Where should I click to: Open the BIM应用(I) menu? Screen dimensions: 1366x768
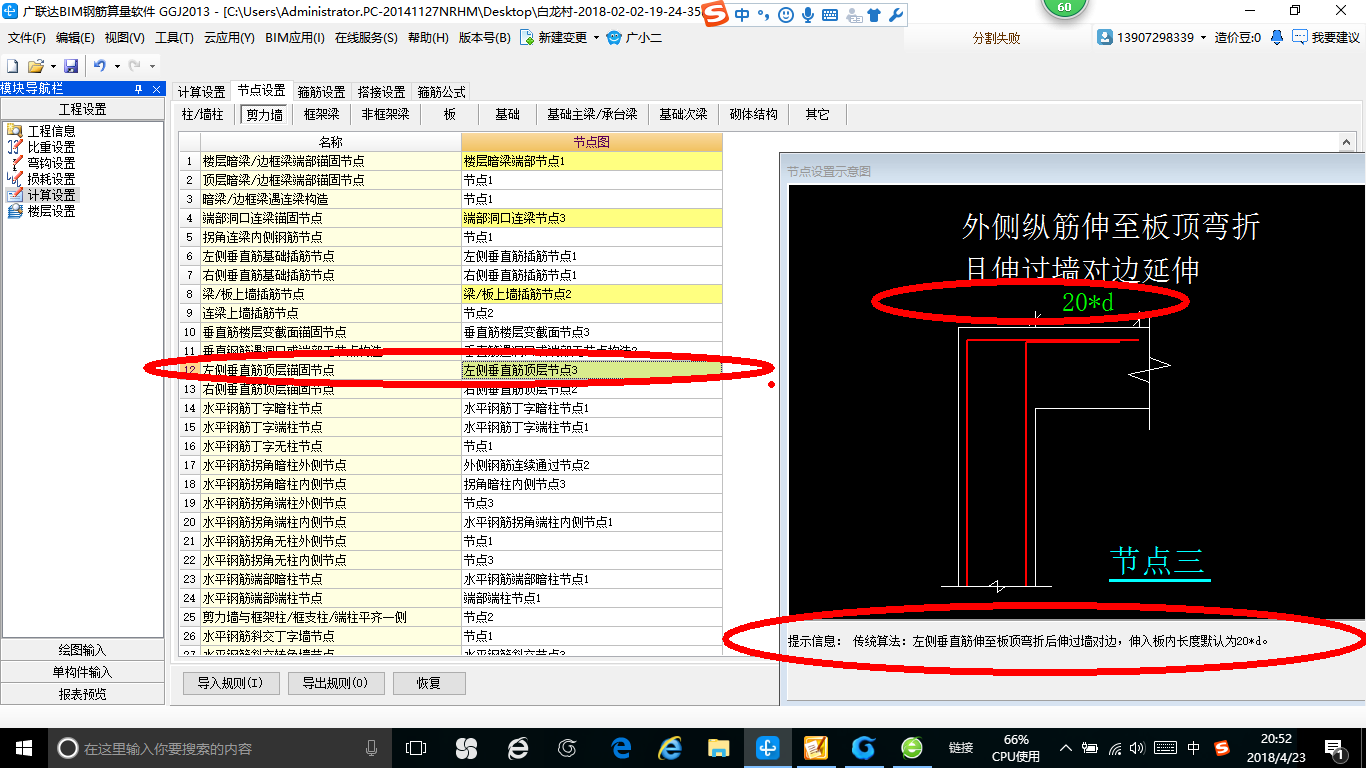point(295,38)
